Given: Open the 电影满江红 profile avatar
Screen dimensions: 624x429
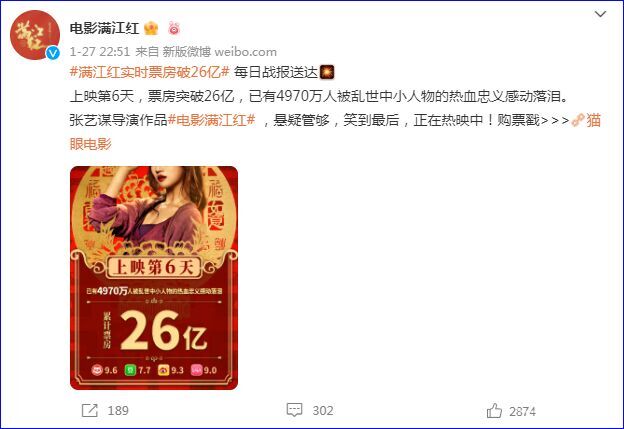Looking at the screenshot, I should 35,35.
